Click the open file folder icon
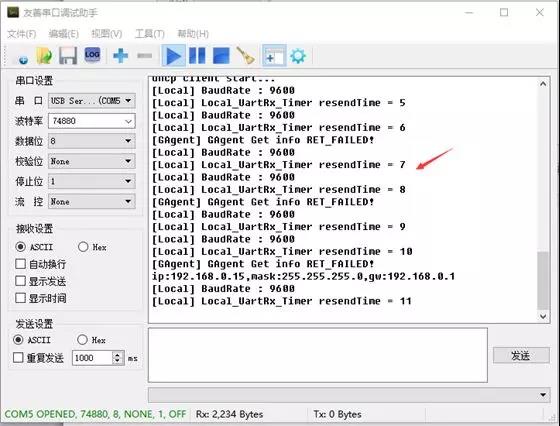560x426 pixels. (44, 56)
